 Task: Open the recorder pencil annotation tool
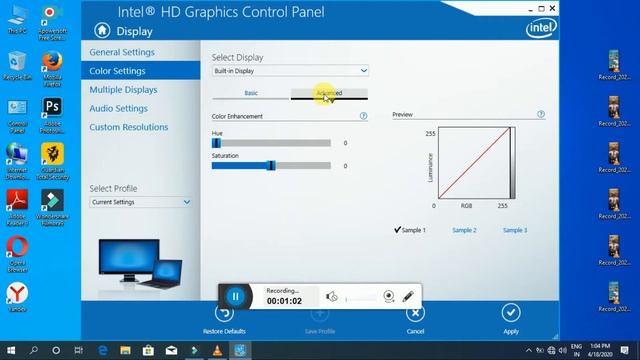click(408, 296)
